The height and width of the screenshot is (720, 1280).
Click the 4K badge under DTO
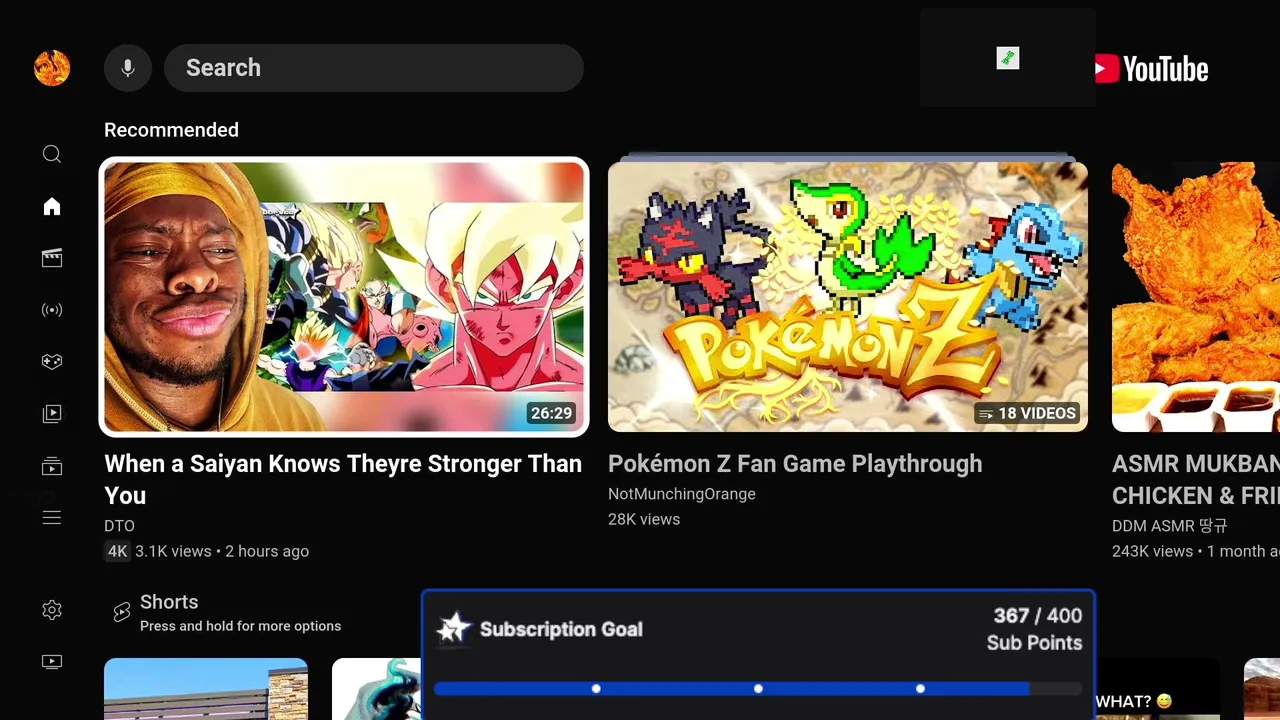(117, 551)
